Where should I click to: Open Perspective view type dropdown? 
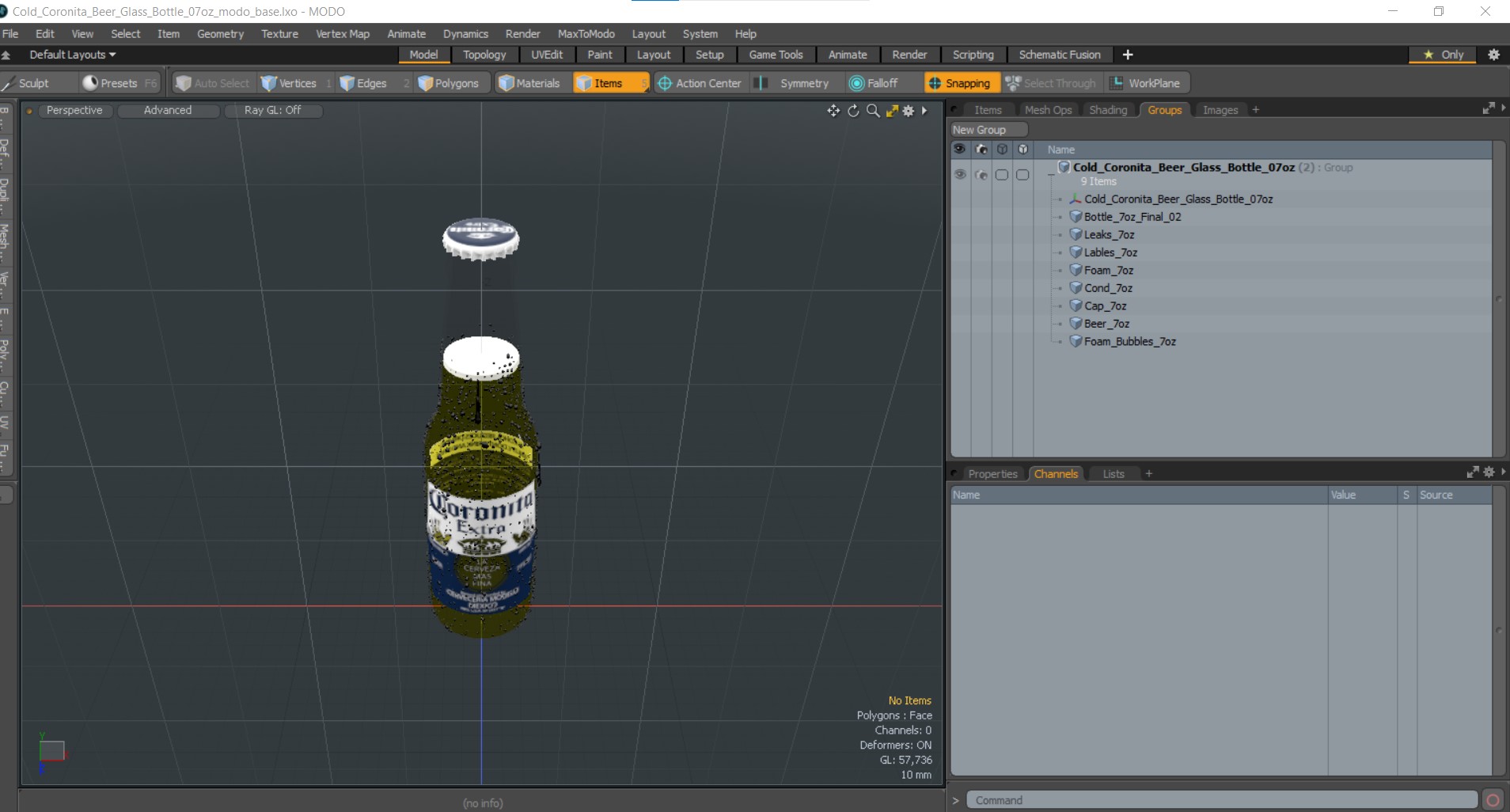click(x=74, y=110)
